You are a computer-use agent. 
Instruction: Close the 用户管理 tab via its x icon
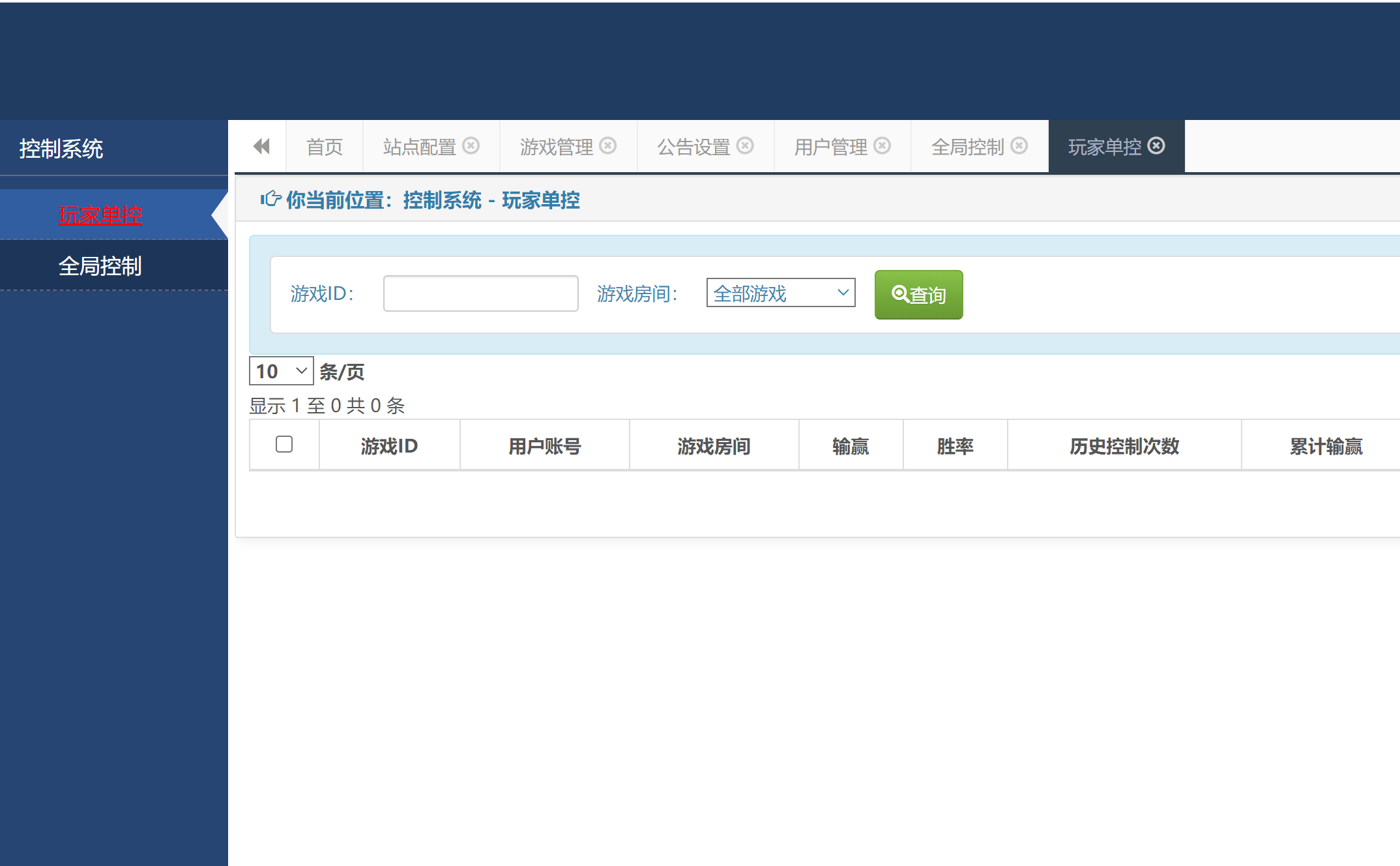click(x=883, y=145)
